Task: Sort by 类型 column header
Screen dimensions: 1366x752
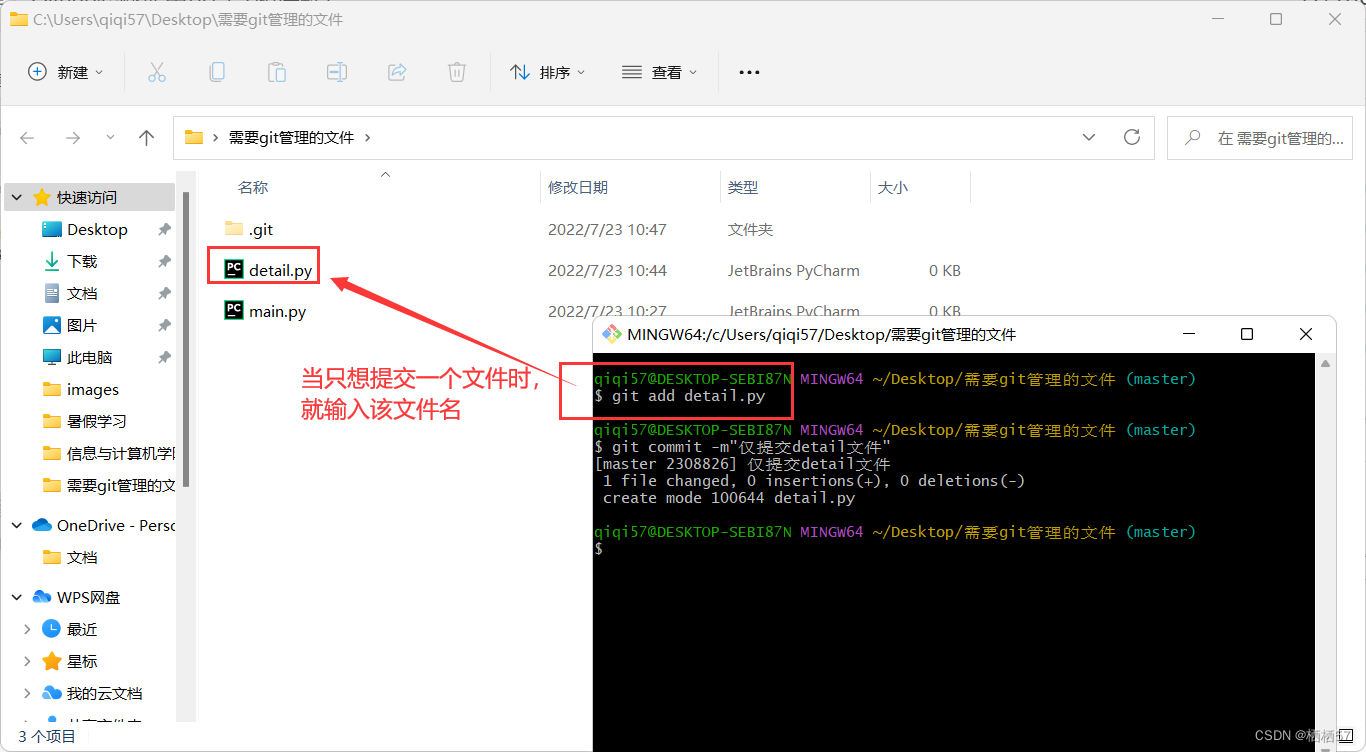Action: pos(743,187)
